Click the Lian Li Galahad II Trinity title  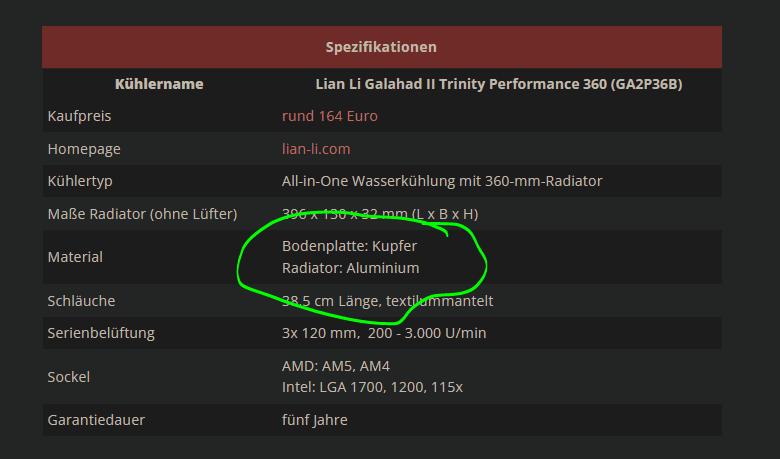(499, 84)
